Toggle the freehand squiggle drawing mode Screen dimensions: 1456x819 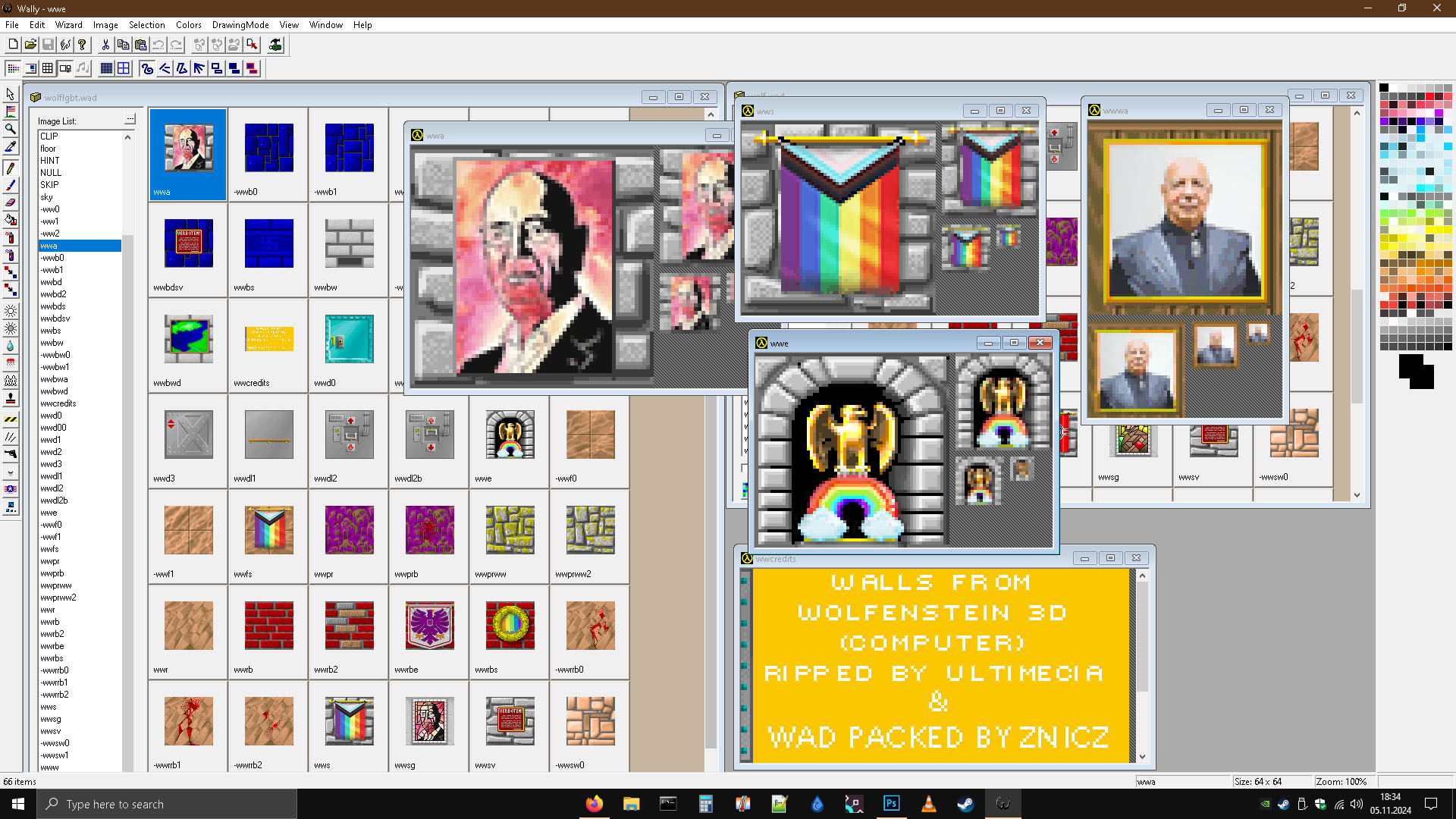(x=147, y=68)
